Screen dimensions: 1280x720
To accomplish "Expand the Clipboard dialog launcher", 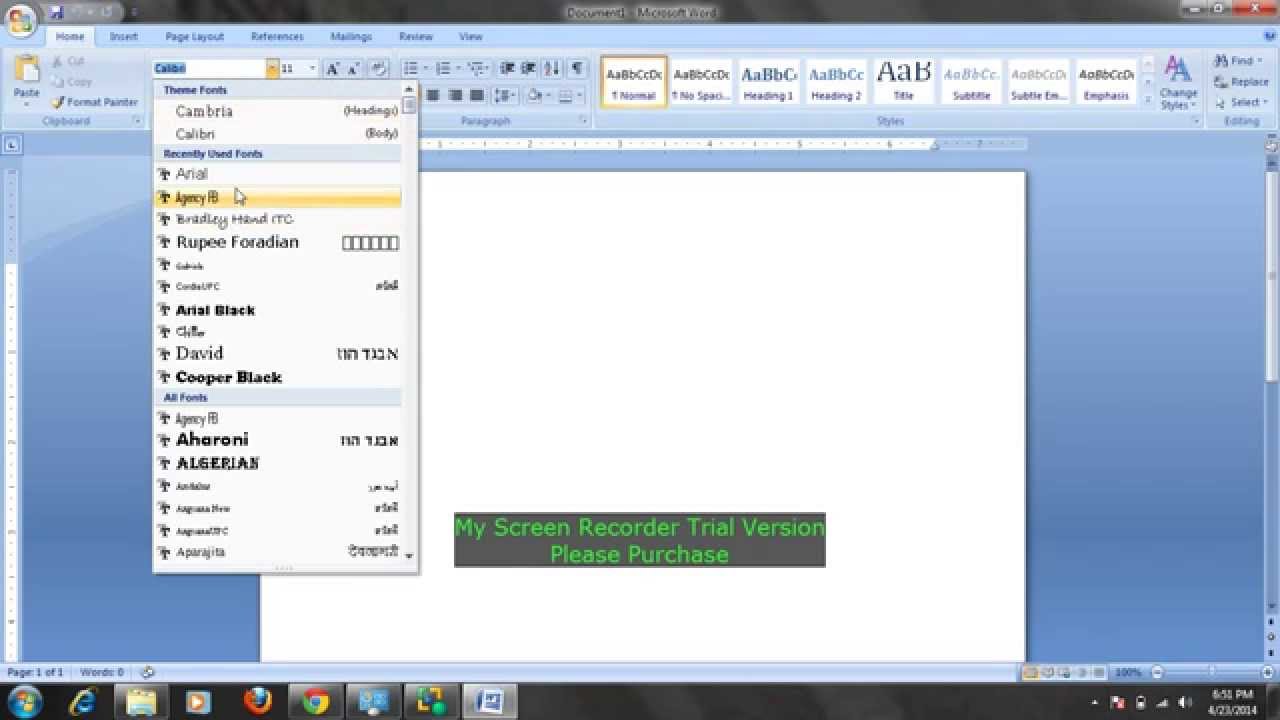I will point(137,121).
